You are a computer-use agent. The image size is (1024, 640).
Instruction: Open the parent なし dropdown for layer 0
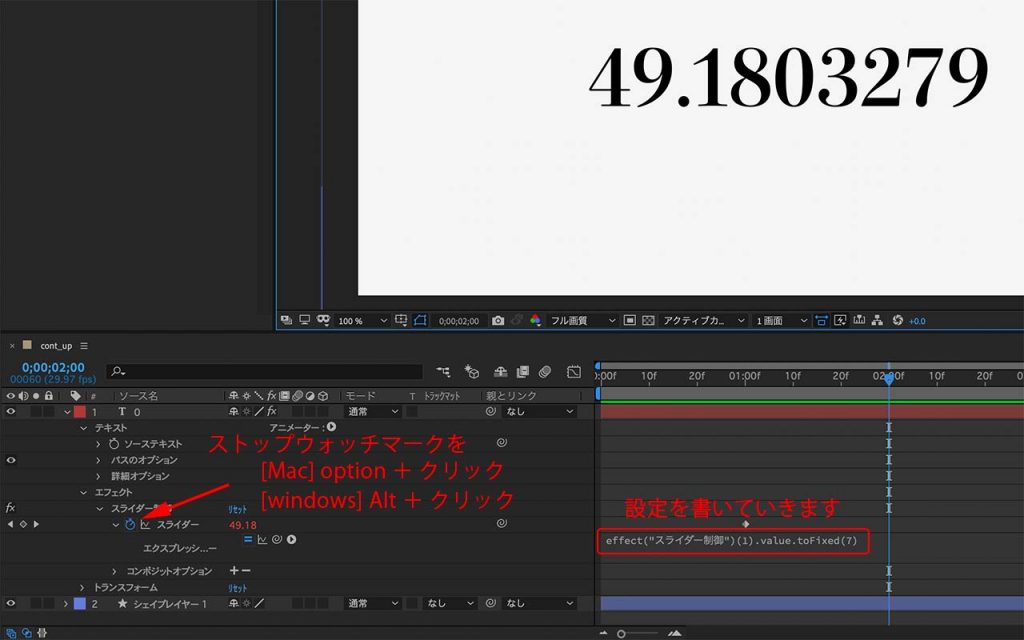(539, 411)
